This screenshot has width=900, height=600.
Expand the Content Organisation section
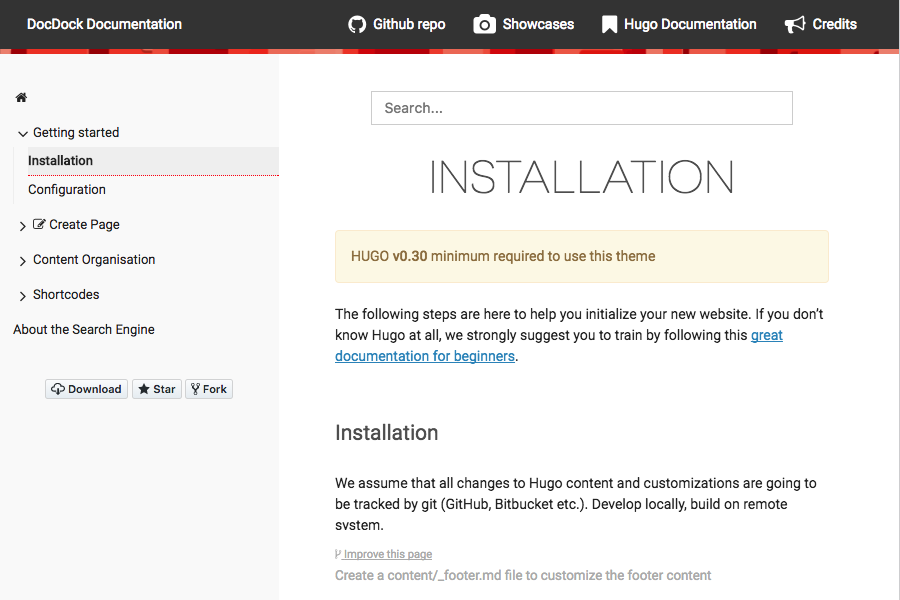click(x=23, y=261)
